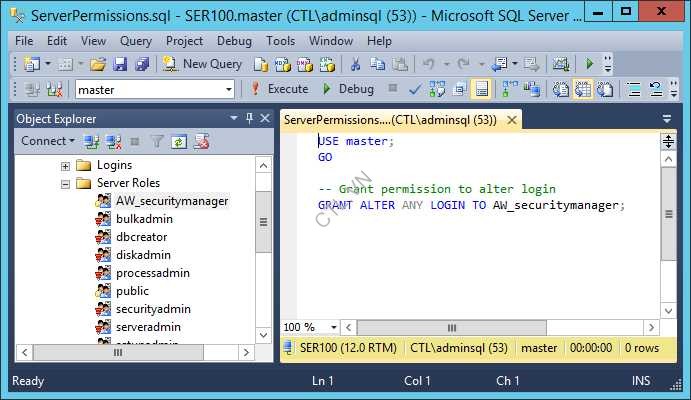Collapse the Server Roles folder

(66, 183)
